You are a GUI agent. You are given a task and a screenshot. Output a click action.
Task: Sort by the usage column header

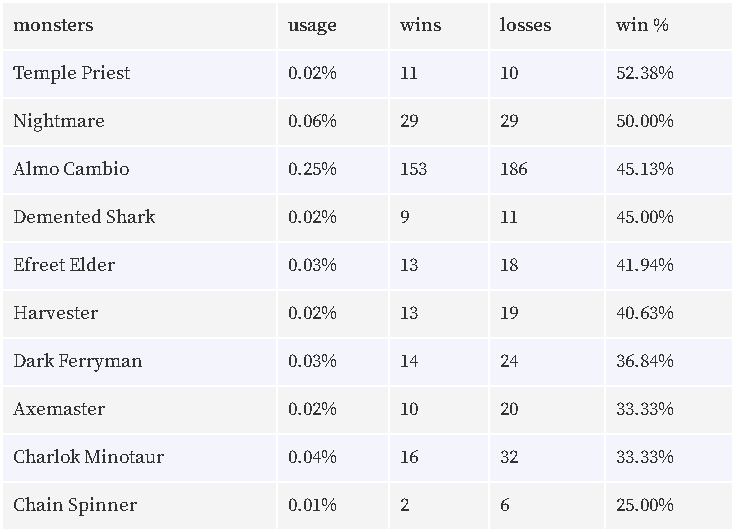pos(312,25)
